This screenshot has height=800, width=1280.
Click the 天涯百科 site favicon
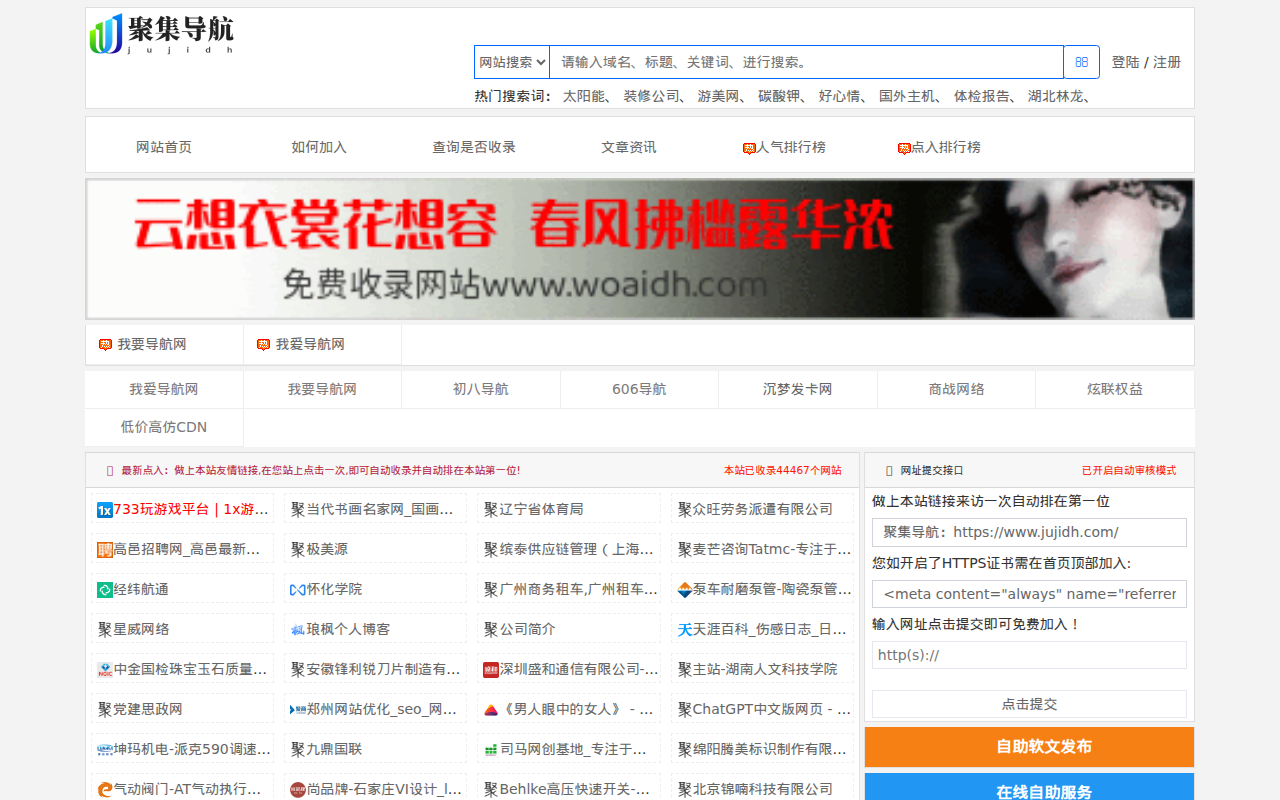[x=685, y=630]
